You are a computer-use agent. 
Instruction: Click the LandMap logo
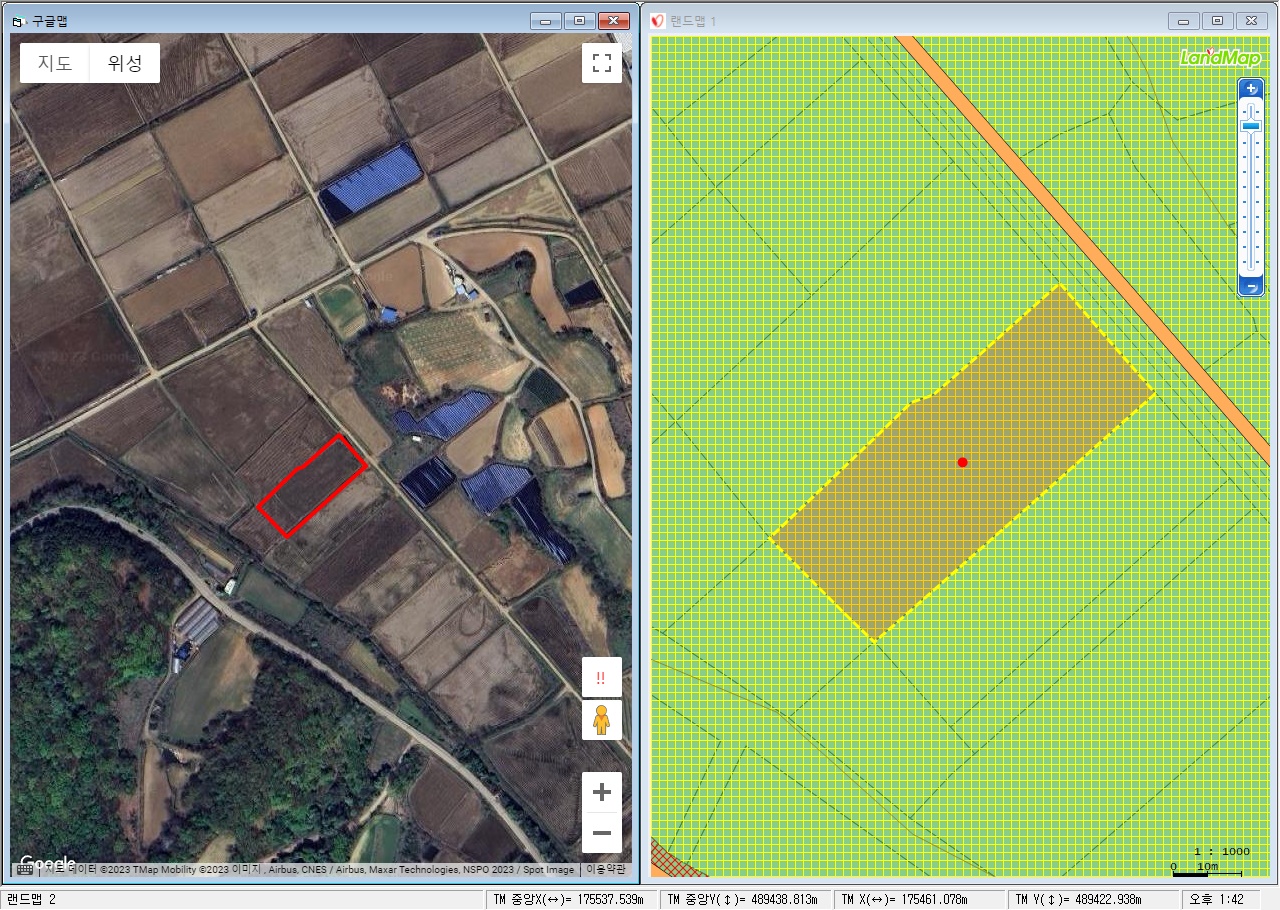point(1219,57)
